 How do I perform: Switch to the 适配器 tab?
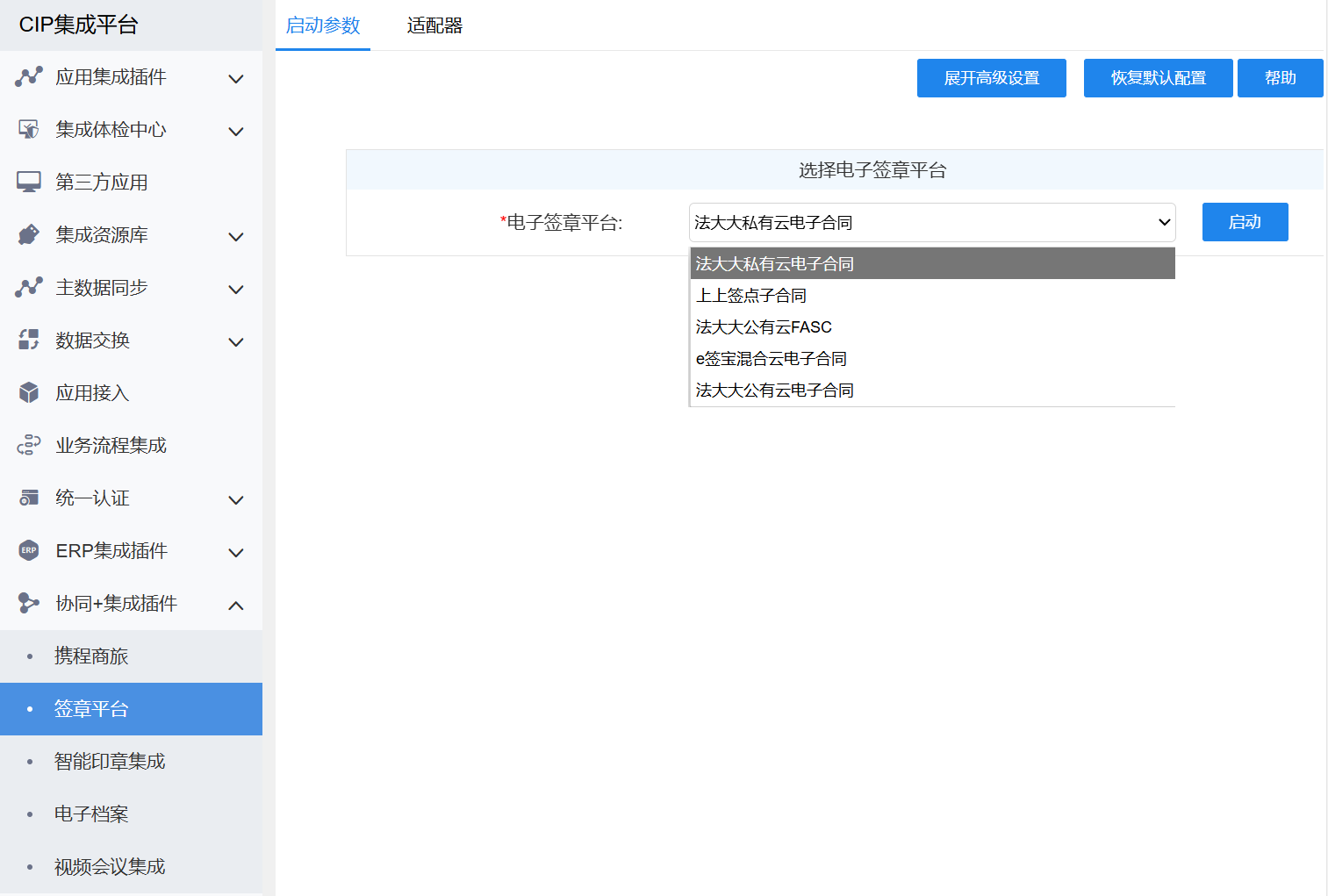(434, 25)
